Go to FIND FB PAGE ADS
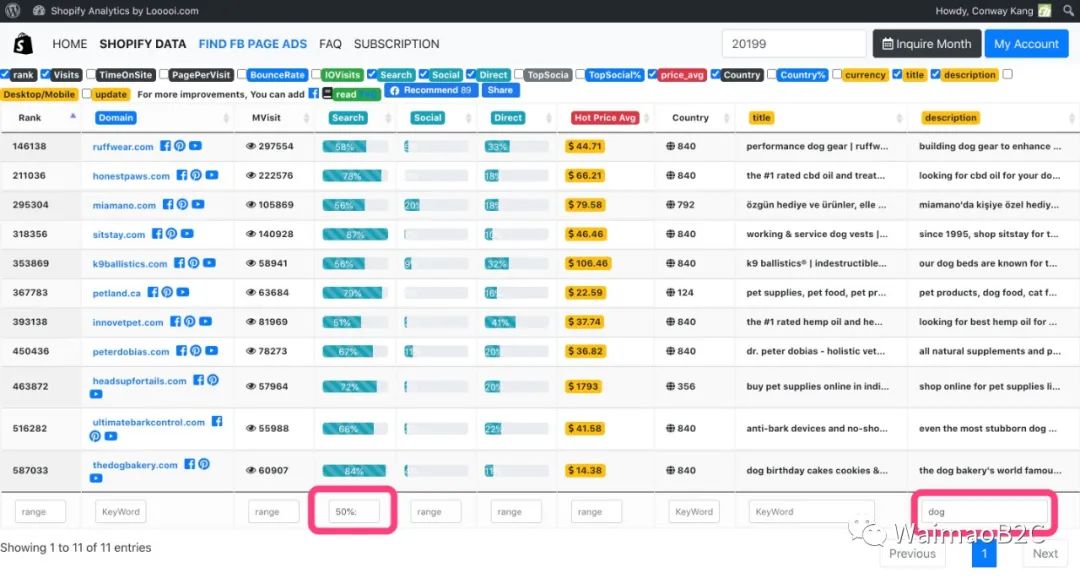Screen dimensions: 1080x578 click(253, 44)
